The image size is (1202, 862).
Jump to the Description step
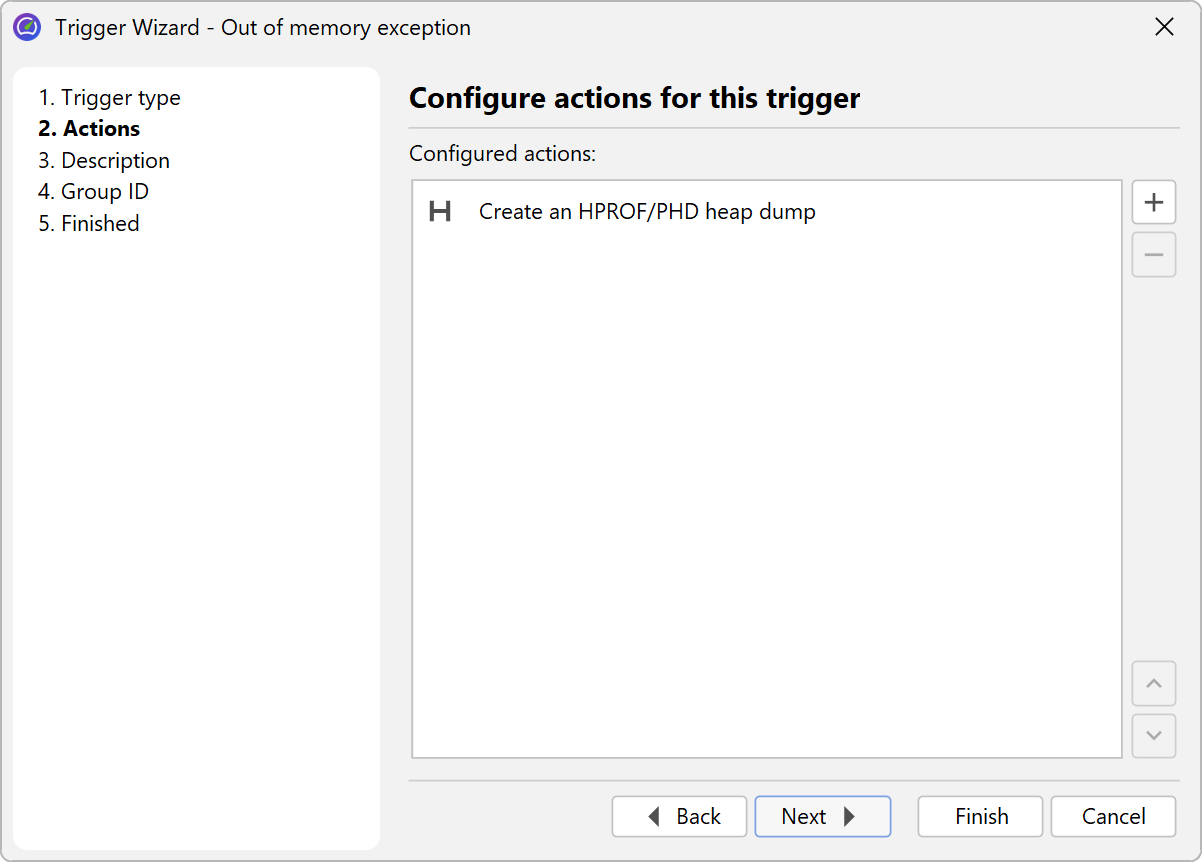[x=104, y=161]
